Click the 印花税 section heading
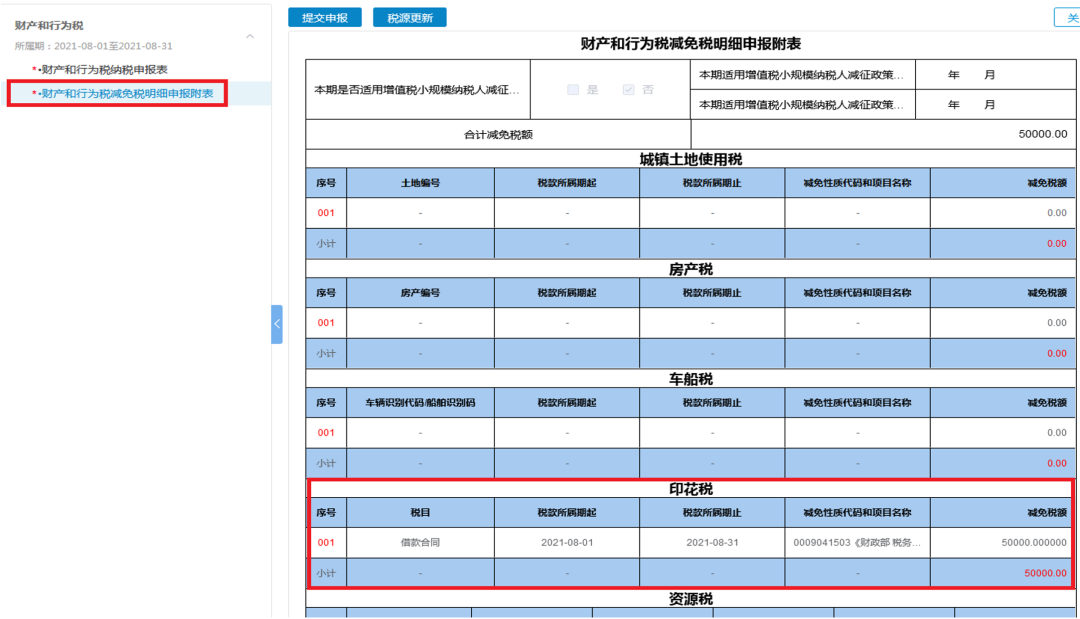1080x619 pixels. pos(691,490)
